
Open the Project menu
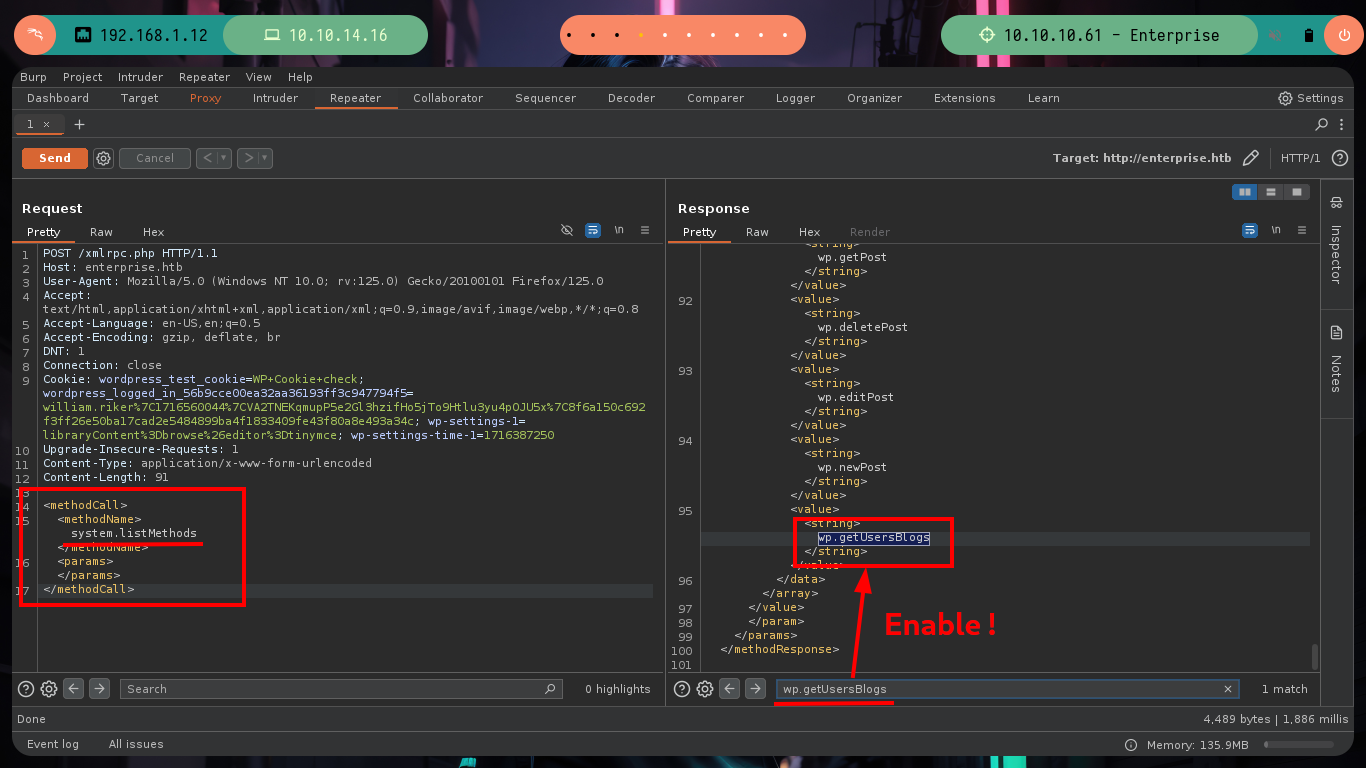click(83, 77)
